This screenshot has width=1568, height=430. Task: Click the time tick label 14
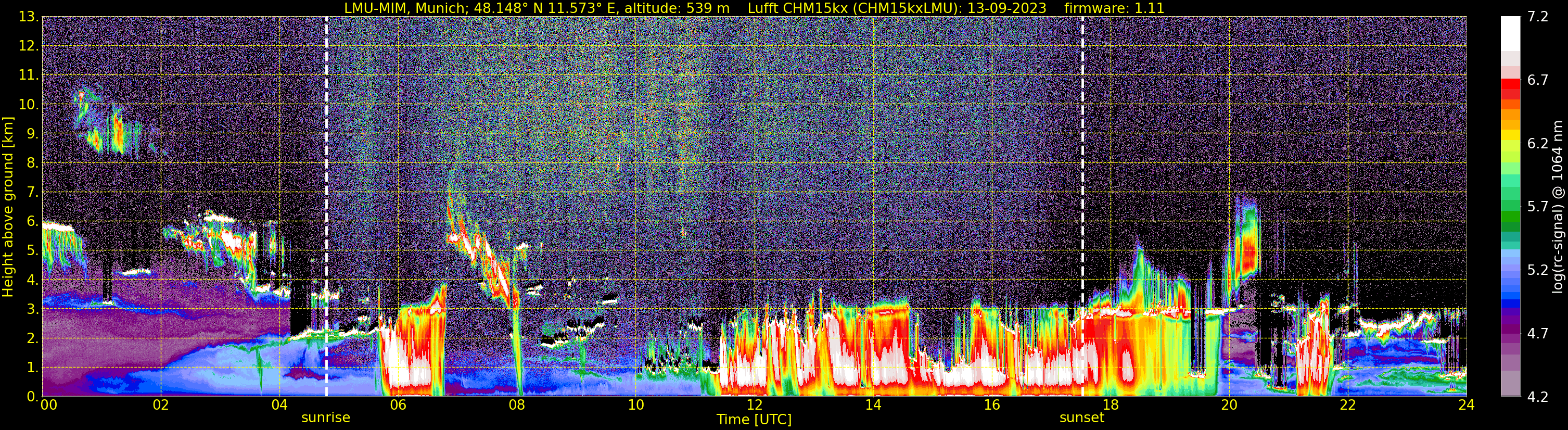873,405
